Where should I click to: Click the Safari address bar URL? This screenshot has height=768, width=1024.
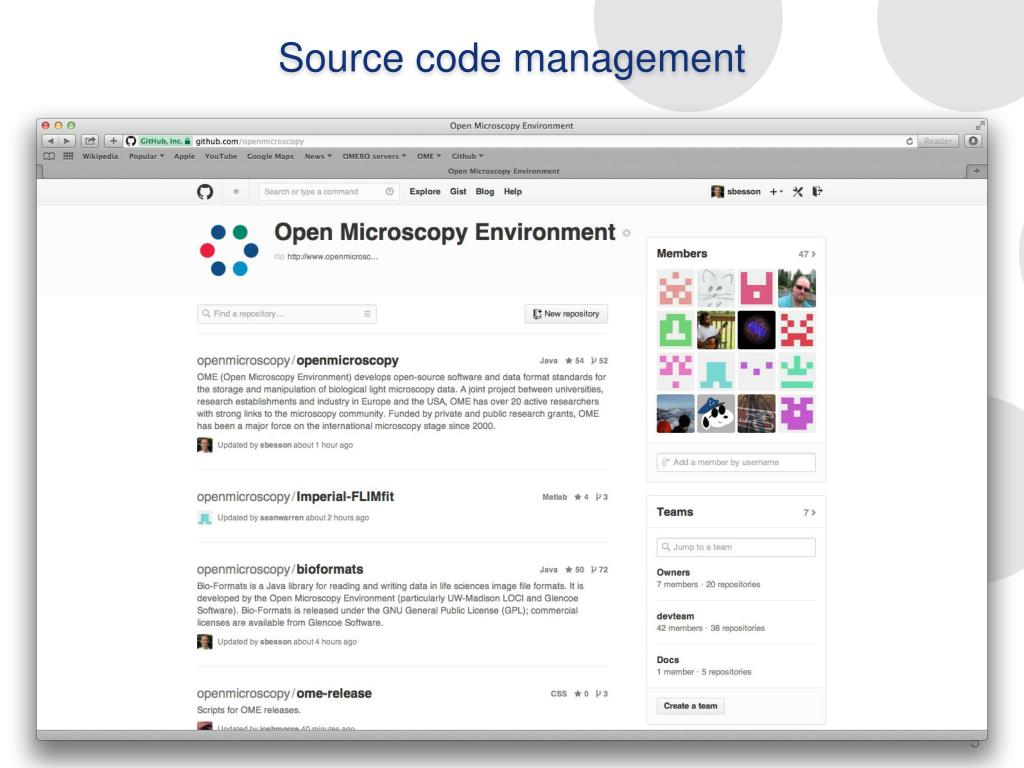(249, 141)
